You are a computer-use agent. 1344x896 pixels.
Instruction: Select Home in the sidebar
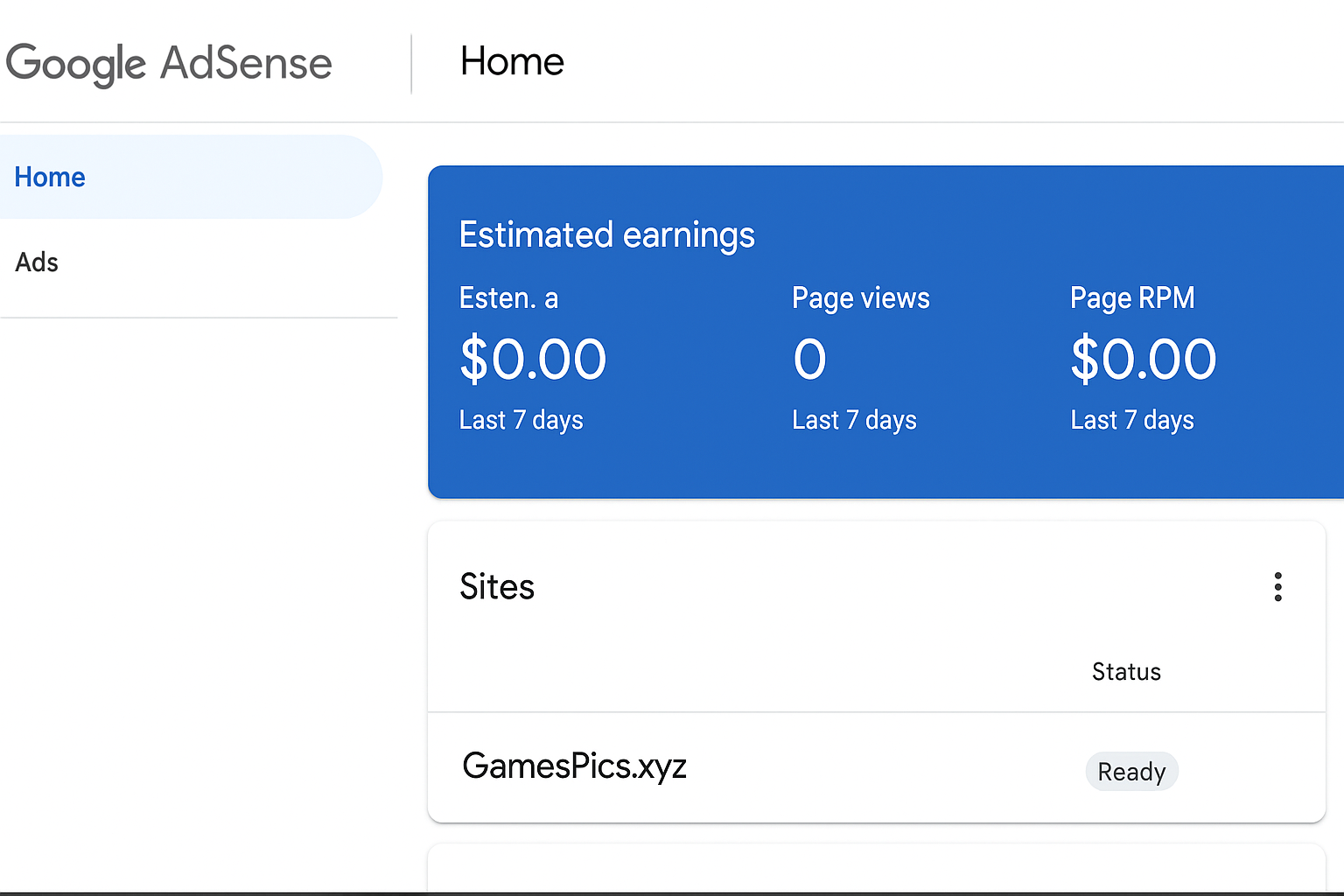click(190, 177)
